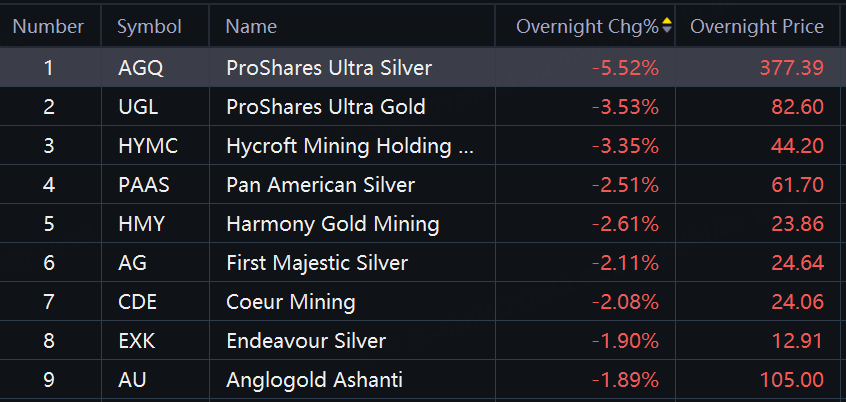
Task: Choose First Majestic Silver name
Action: point(317,263)
